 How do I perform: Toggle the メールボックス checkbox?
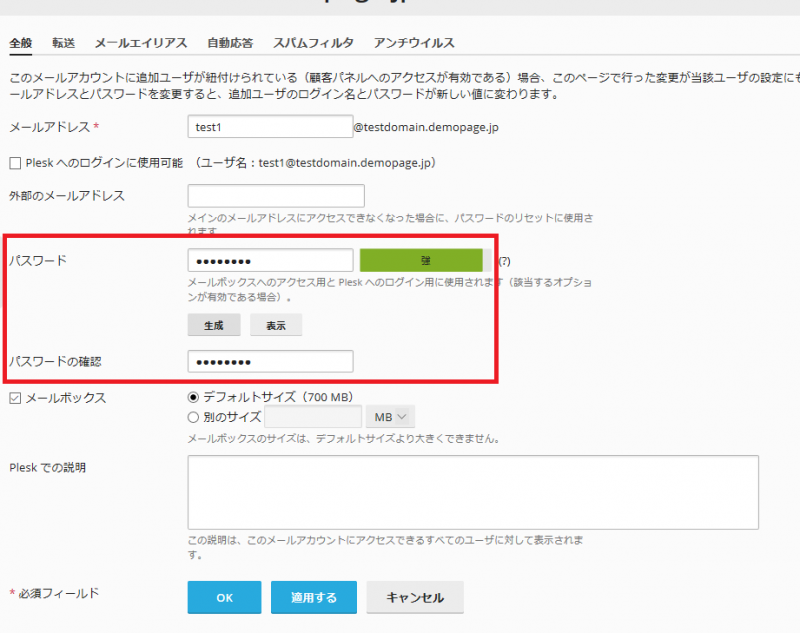[15, 398]
